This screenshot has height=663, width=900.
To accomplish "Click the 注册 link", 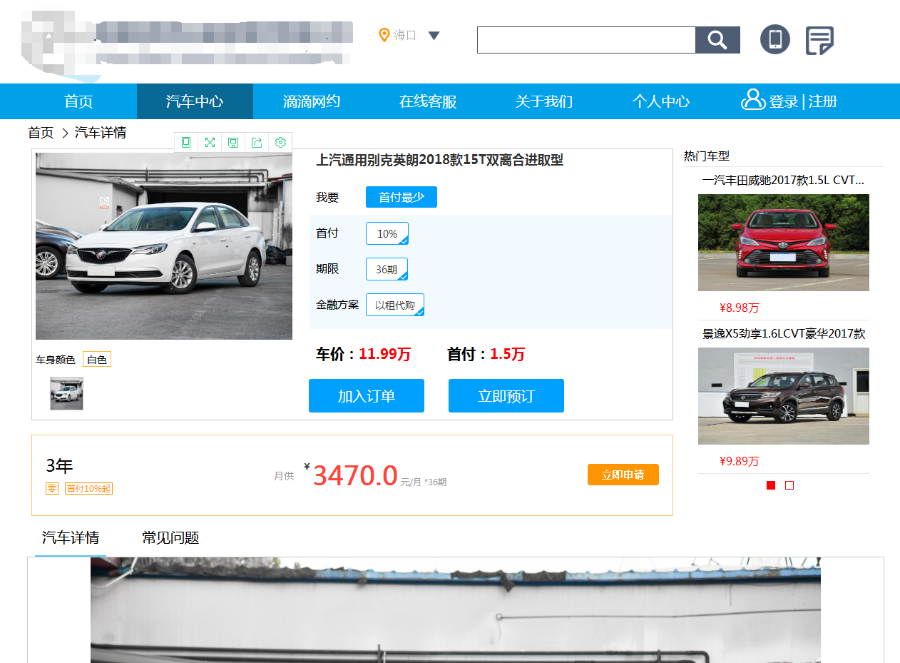I will (823, 102).
